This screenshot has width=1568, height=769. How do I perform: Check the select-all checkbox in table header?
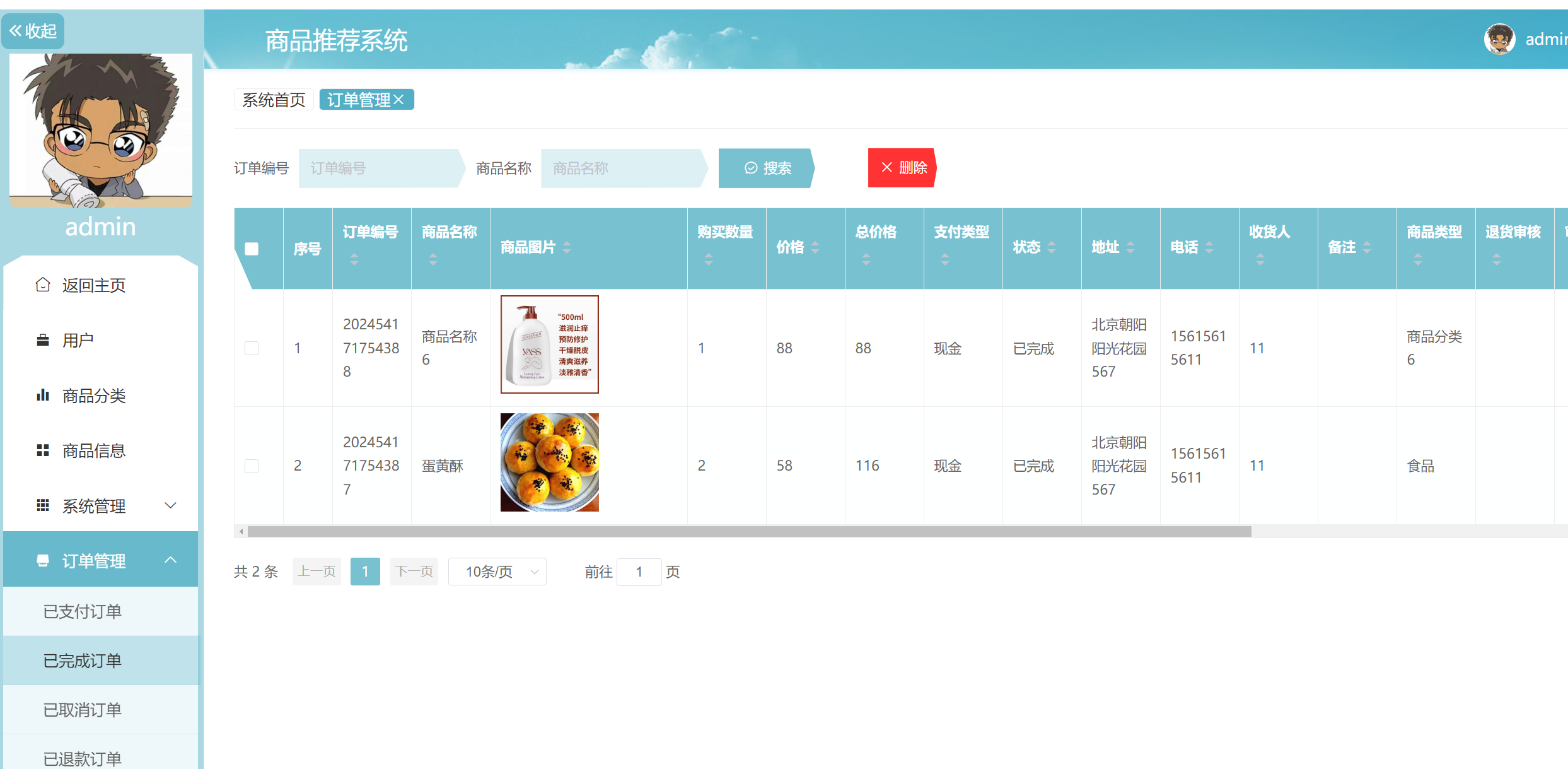click(x=252, y=249)
